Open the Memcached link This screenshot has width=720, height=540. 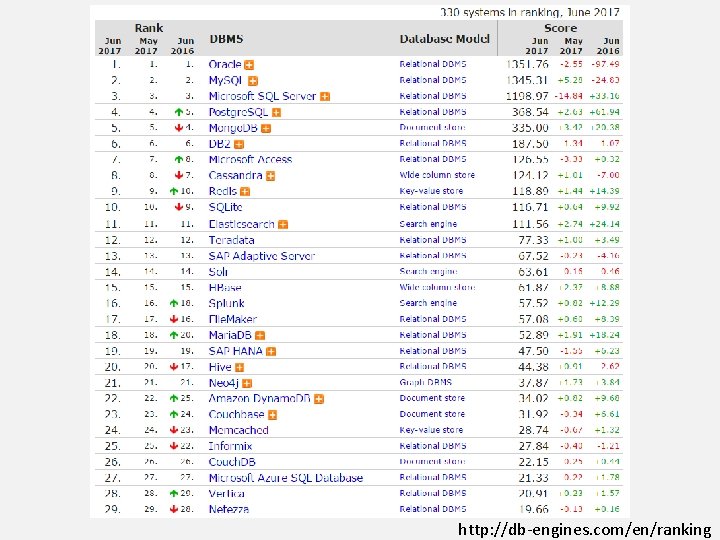click(238, 430)
